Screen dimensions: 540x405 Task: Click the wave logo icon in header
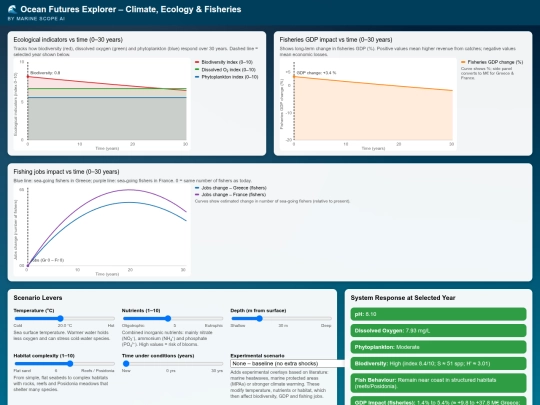tap(12, 9)
